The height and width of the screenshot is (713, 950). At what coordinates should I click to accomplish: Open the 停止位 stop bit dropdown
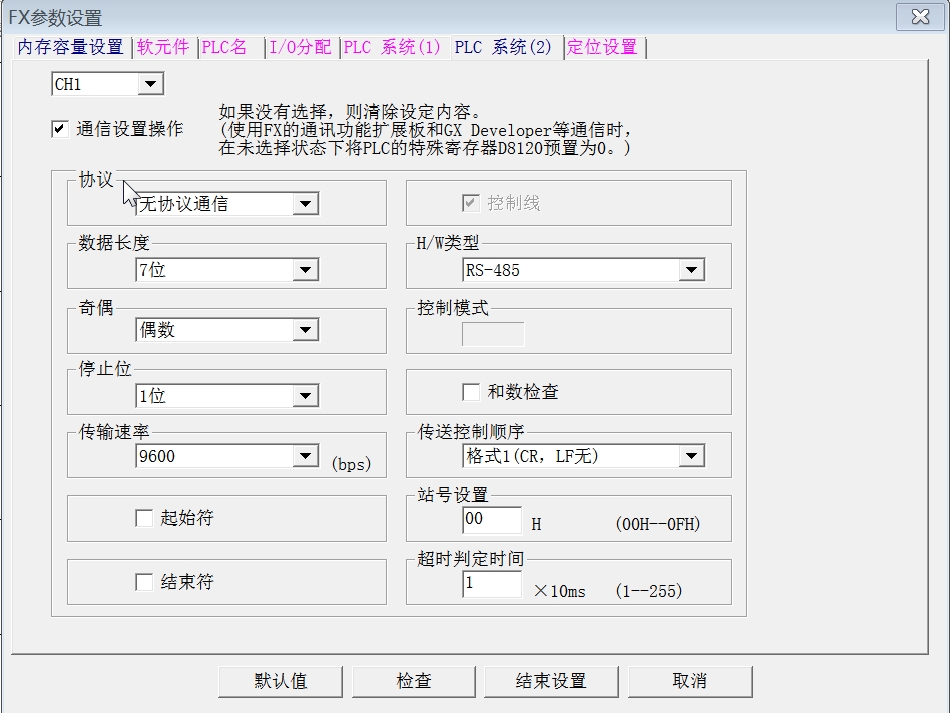pos(306,396)
